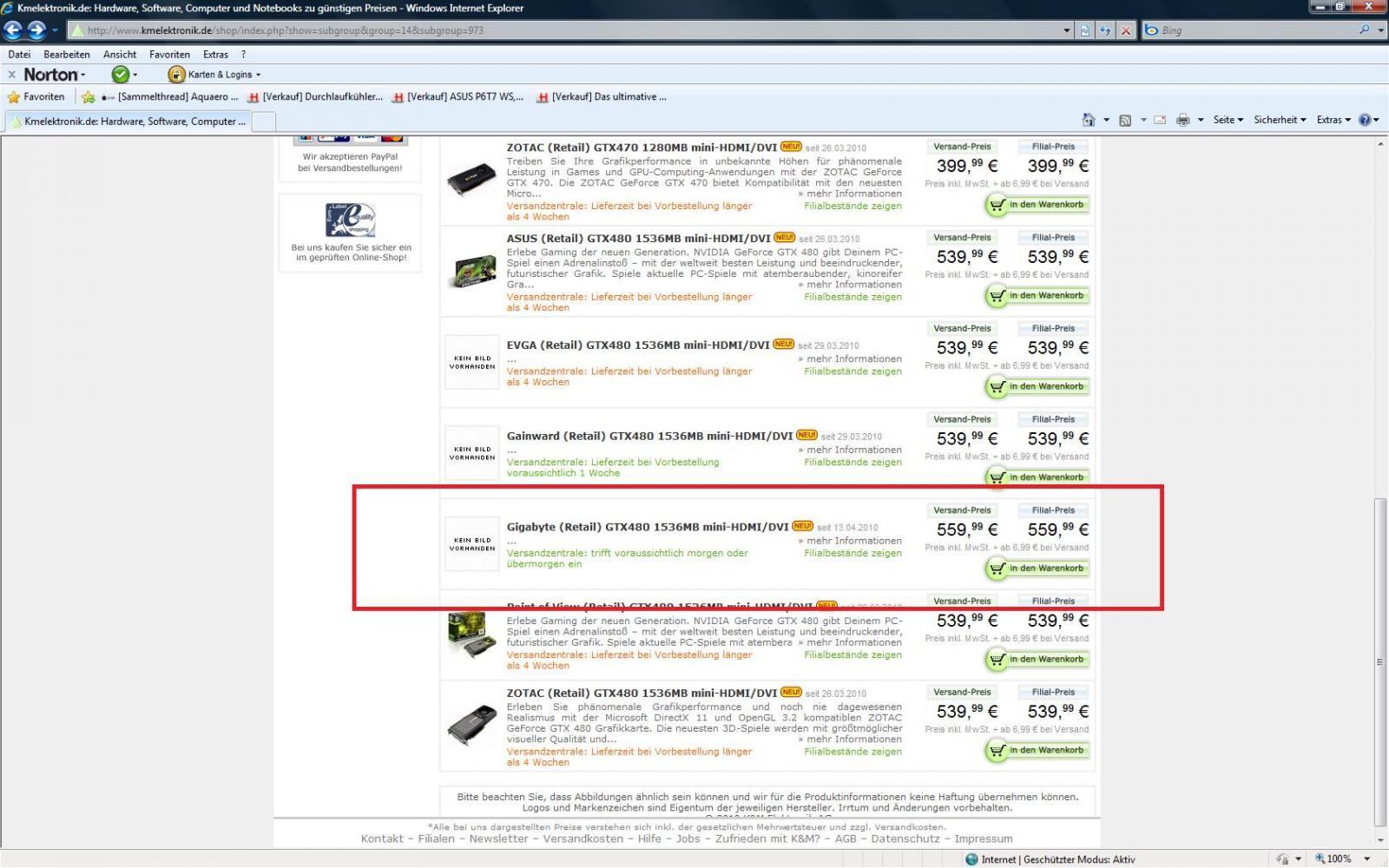Screen dimensions: 1389x868
Task: Click in the Bing search box
Action: click(x=1255, y=30)
